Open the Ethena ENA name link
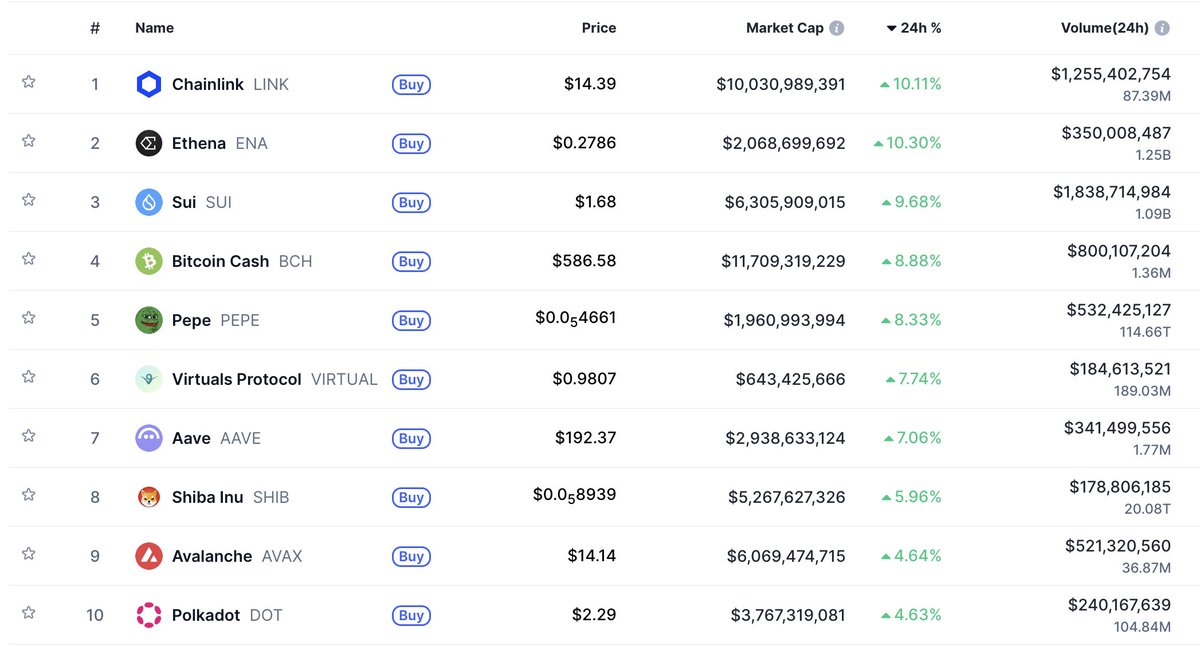Screen dimensions: 1200x646 [x=220, y=144]
